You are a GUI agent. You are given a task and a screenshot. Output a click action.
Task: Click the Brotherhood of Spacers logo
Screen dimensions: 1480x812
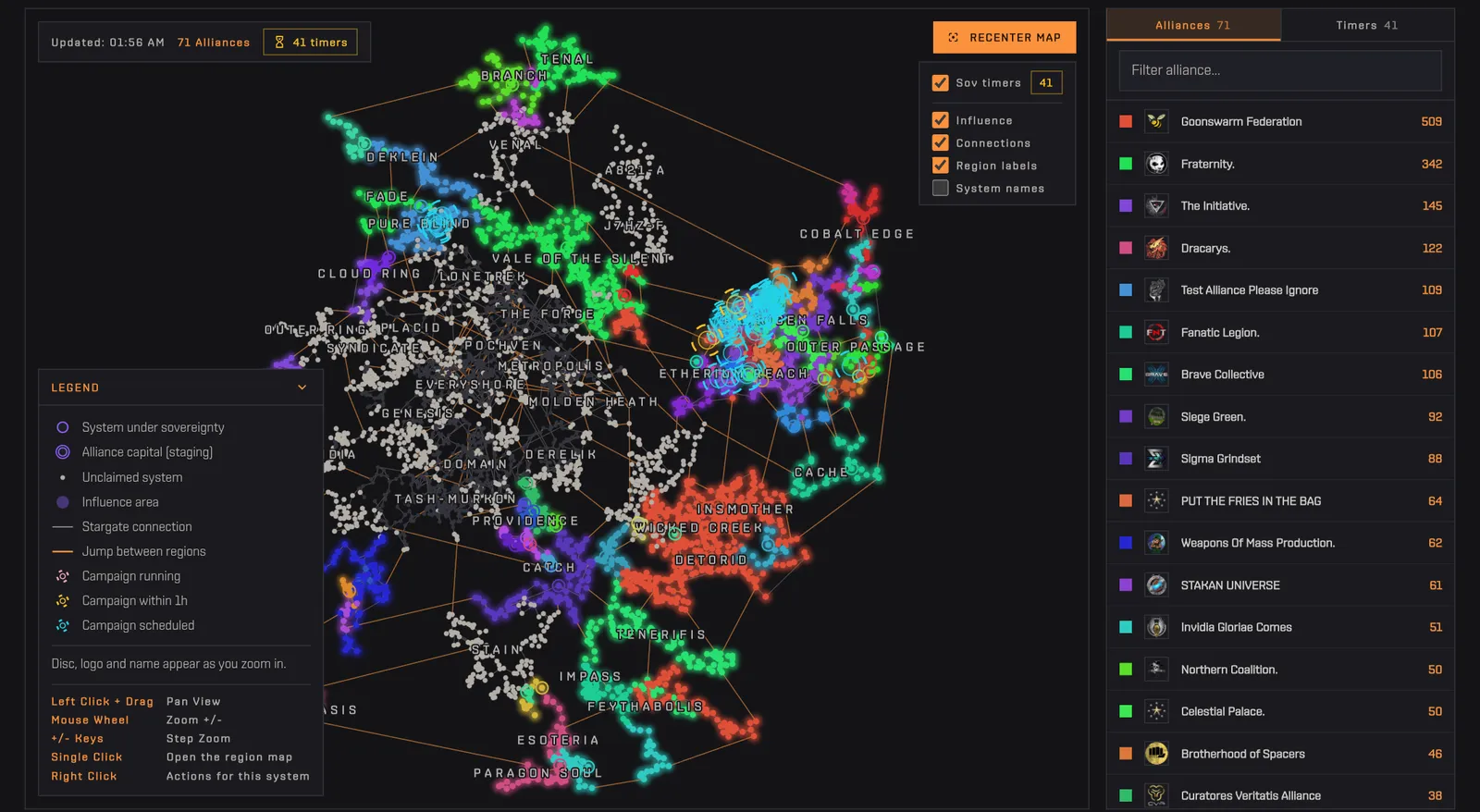click(x=1156, y=754)
